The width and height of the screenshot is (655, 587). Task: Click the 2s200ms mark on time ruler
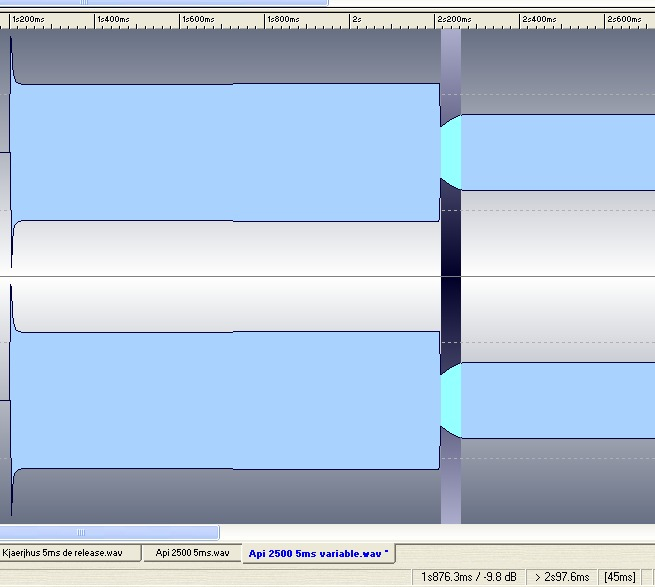pyautogui.click(x=454, y=19)
